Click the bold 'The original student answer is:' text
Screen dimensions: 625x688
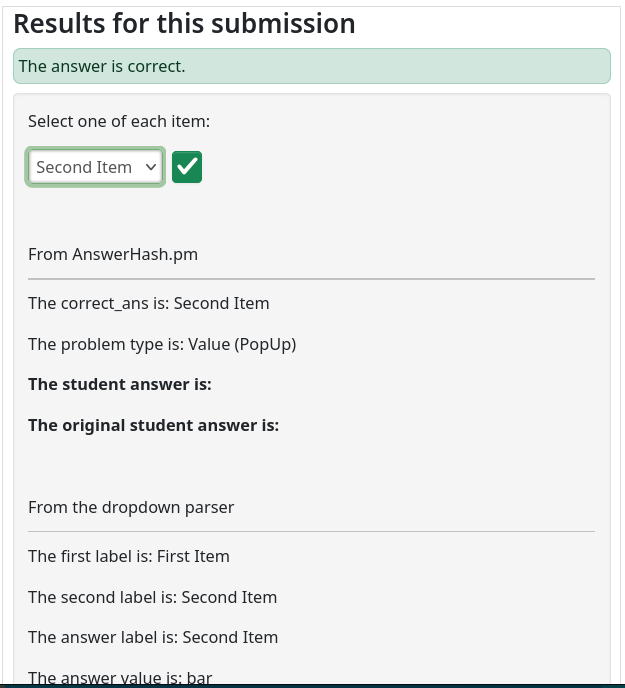point(153,425)
